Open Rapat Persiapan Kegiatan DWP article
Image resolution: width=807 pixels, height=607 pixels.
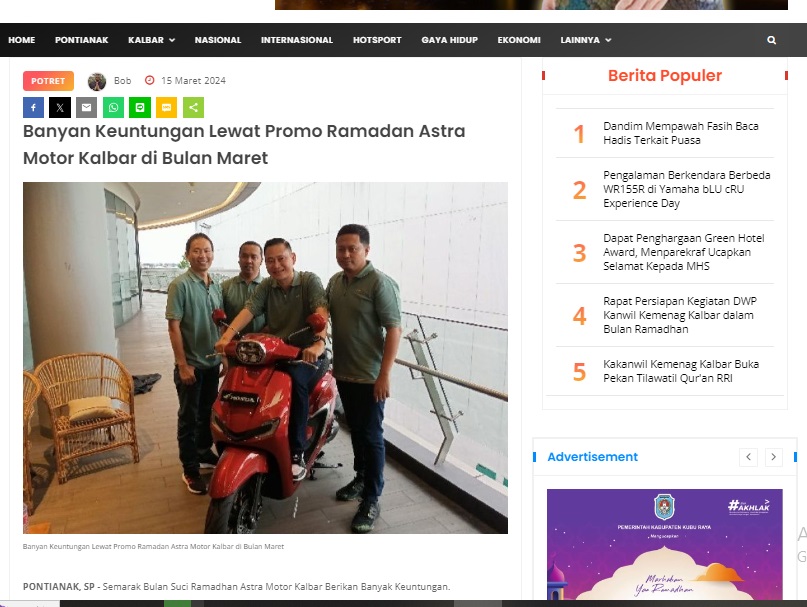coord(680,315)
